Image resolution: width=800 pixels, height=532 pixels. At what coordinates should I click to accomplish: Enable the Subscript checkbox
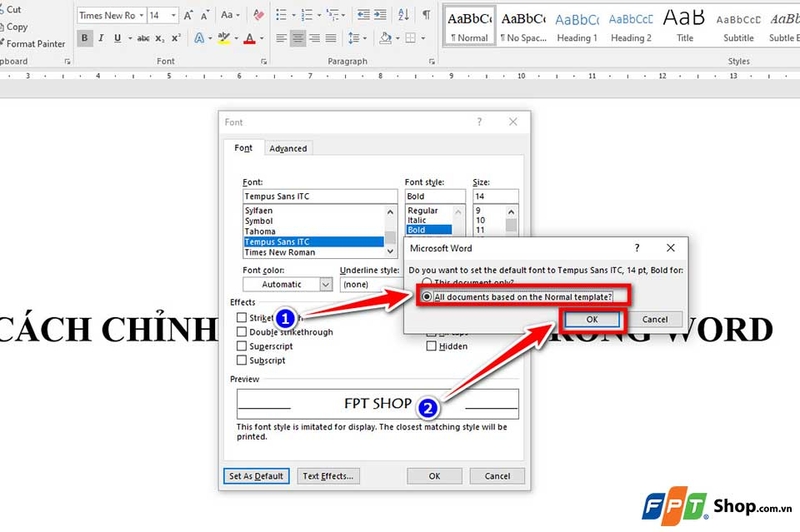pos(242,360)
